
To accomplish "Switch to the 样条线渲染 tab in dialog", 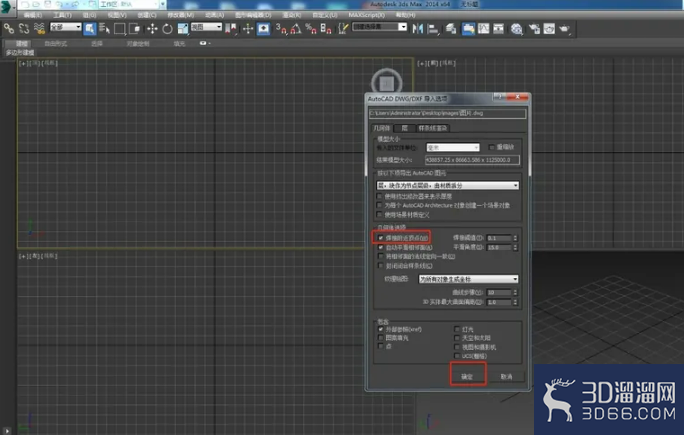I will click(x=432, y=128).
